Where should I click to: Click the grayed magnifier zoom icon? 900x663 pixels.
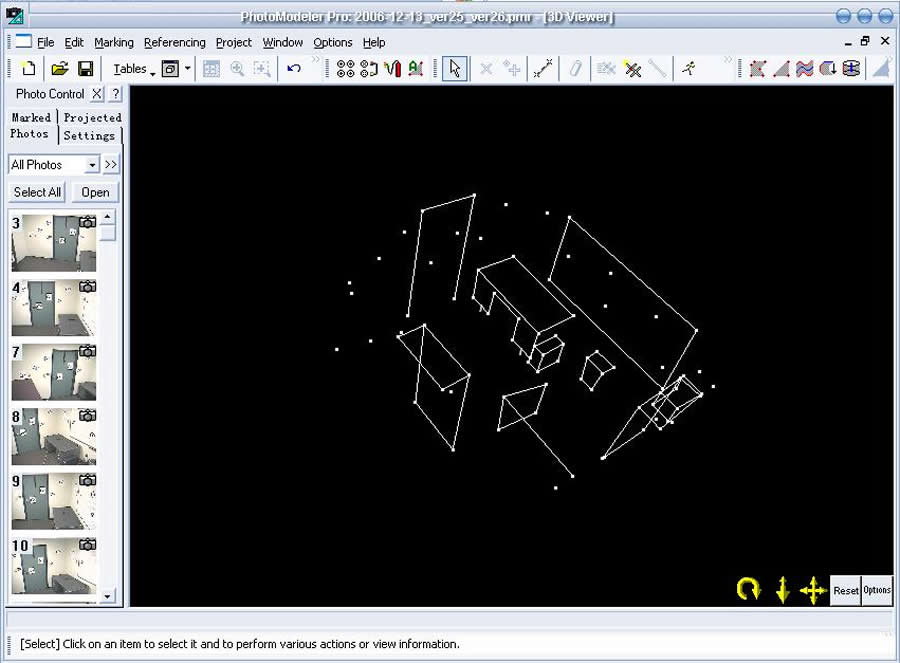[x=237, y=69]
